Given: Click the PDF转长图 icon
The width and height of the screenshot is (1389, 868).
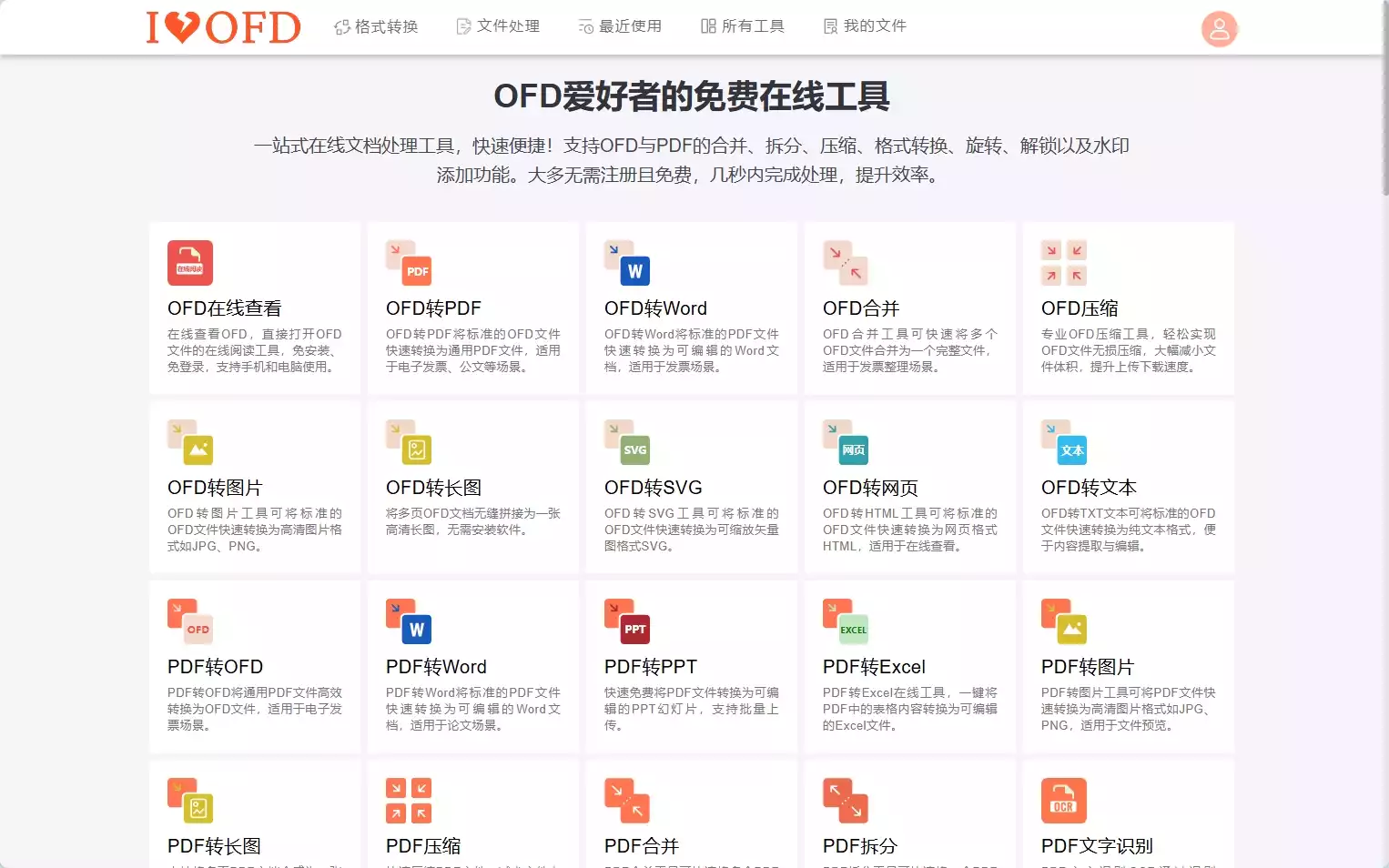Looking at the screenshot, I should point(190,801).
